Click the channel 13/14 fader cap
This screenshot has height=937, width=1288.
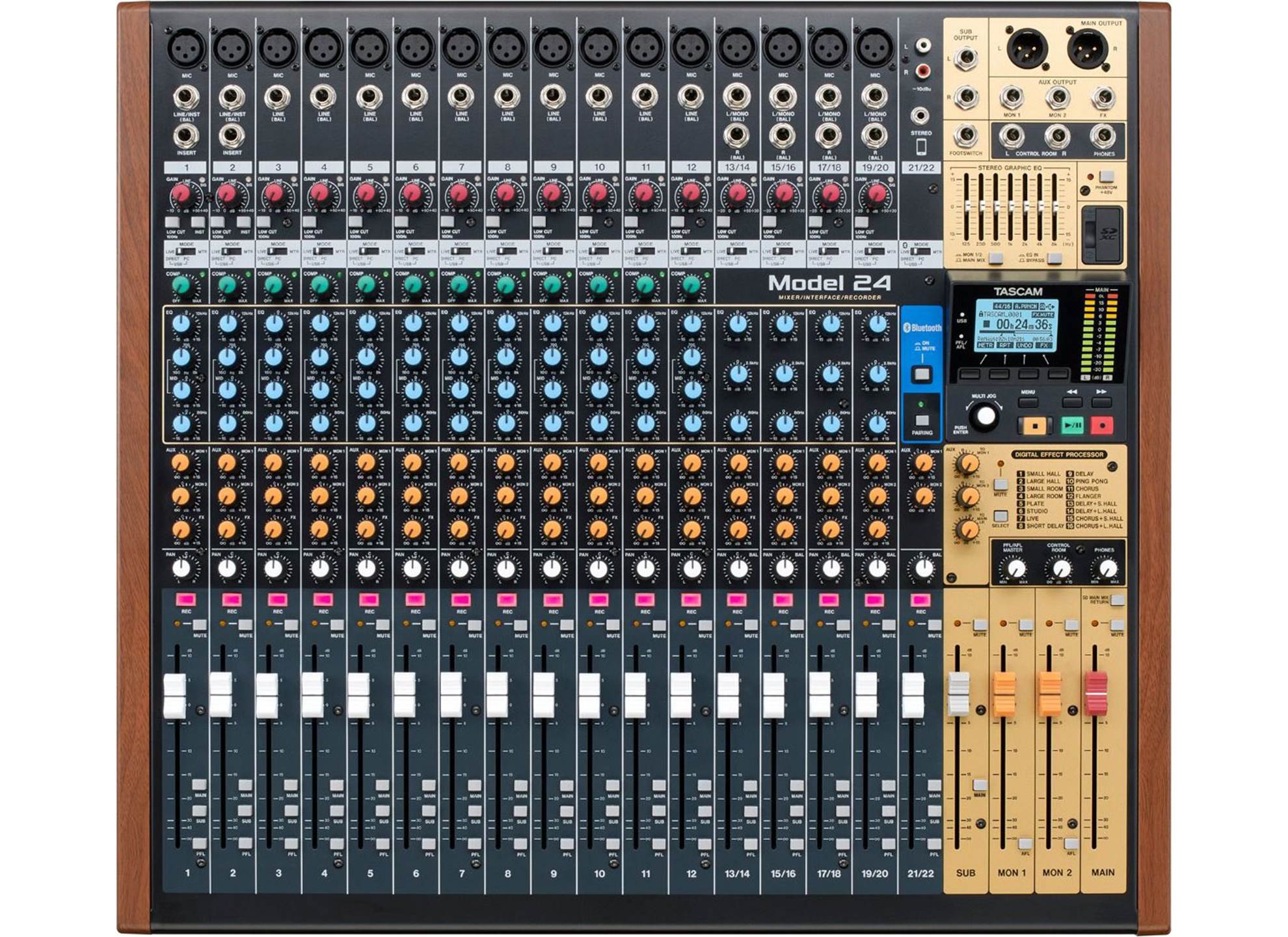[729, 696]
